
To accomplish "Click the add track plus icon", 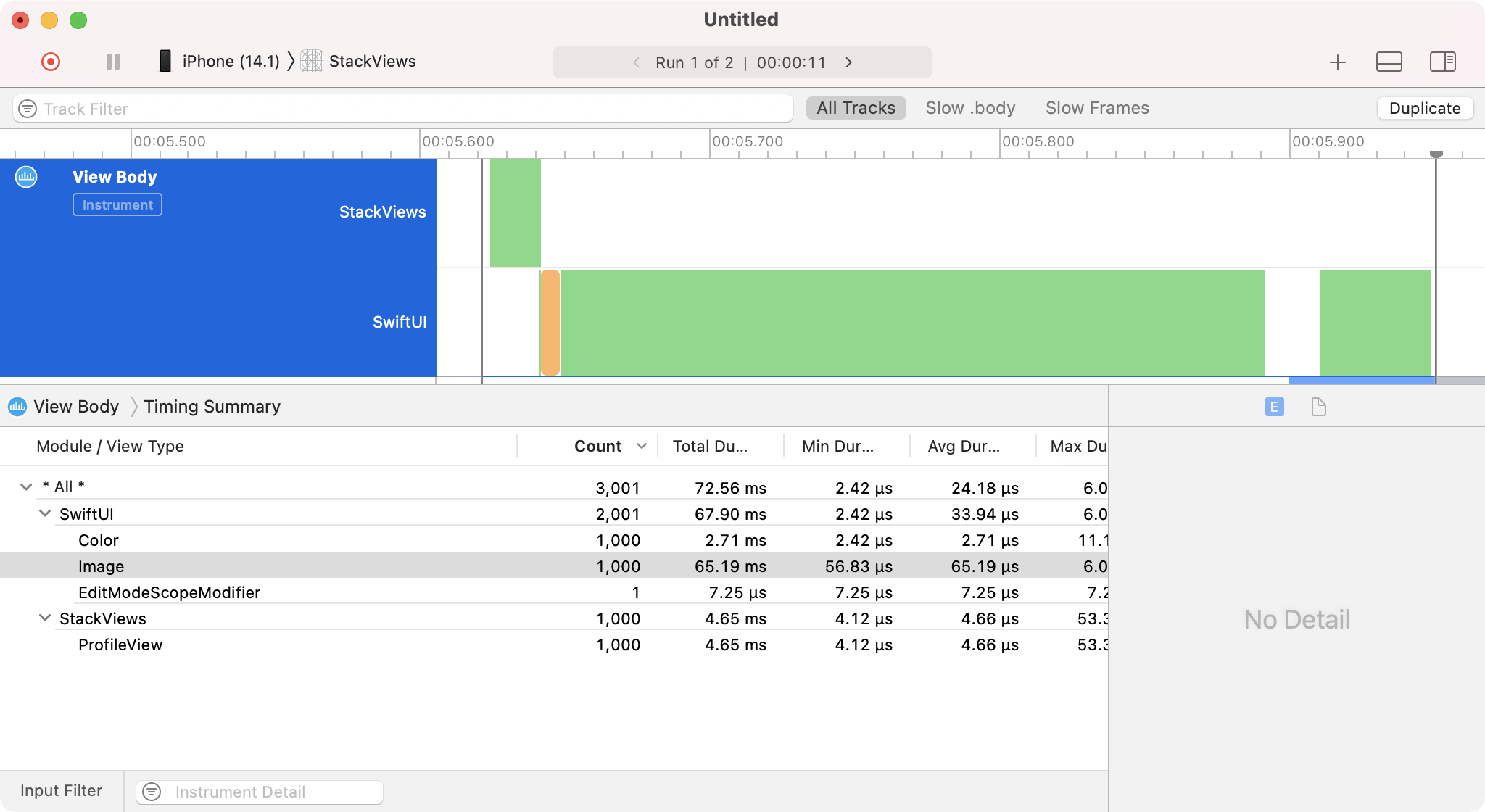I will [1337, 62].
